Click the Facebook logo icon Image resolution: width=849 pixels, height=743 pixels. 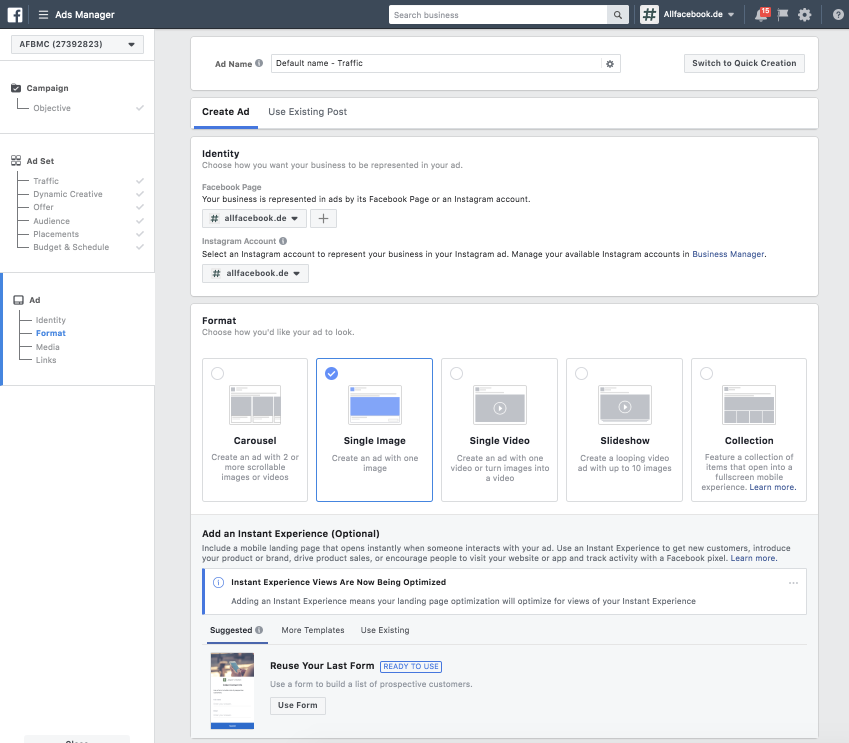point(15,15)
